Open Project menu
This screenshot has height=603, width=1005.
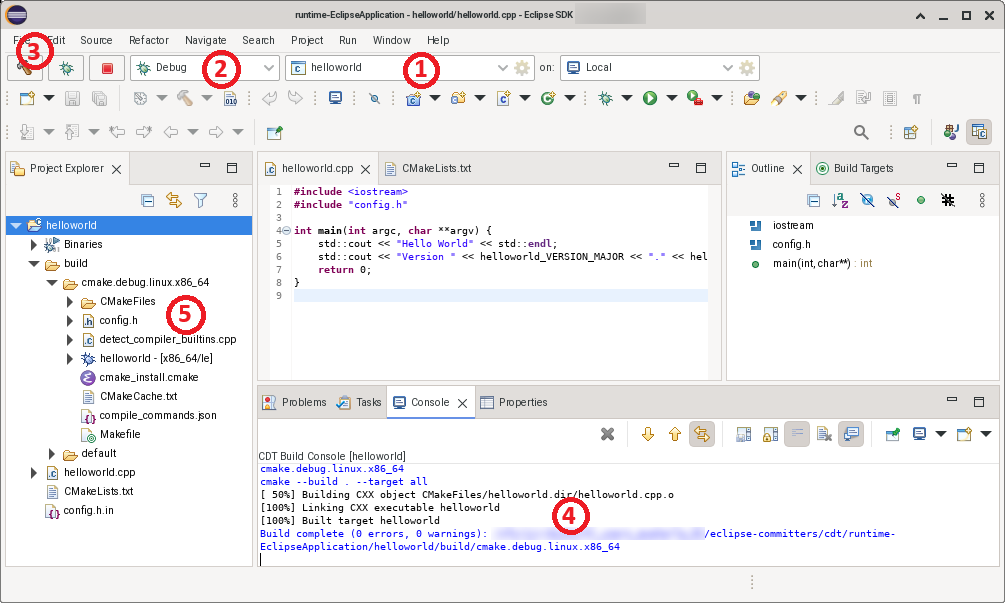click(x=307, y=40)
